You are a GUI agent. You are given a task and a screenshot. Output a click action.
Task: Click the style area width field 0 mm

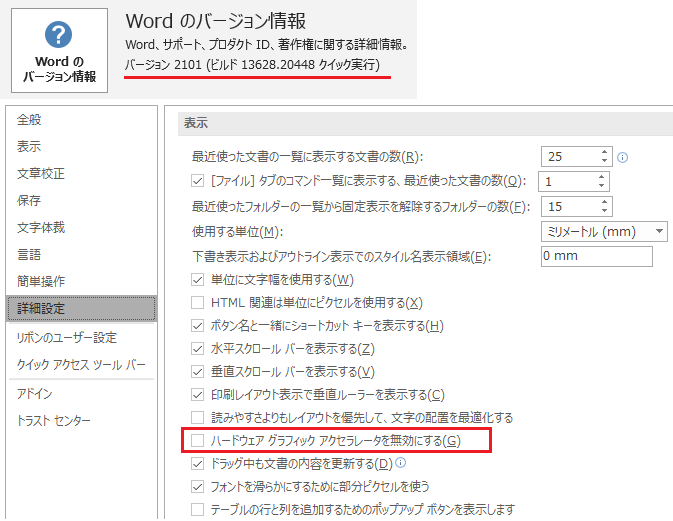(x=597, y=256)
